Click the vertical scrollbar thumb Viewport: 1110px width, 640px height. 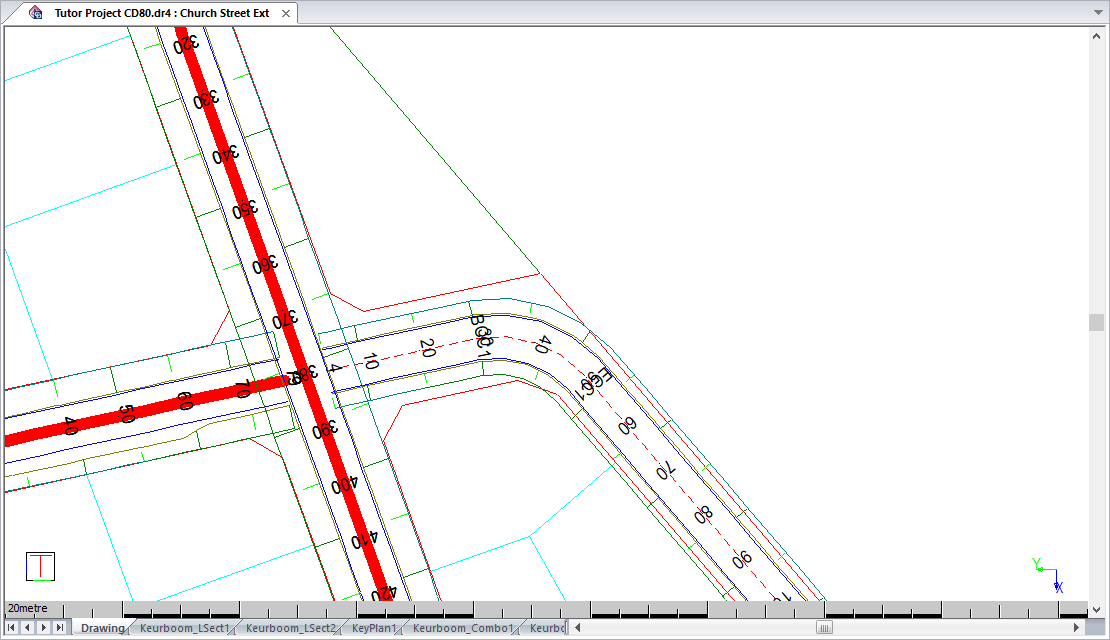tap(1097, 322)
